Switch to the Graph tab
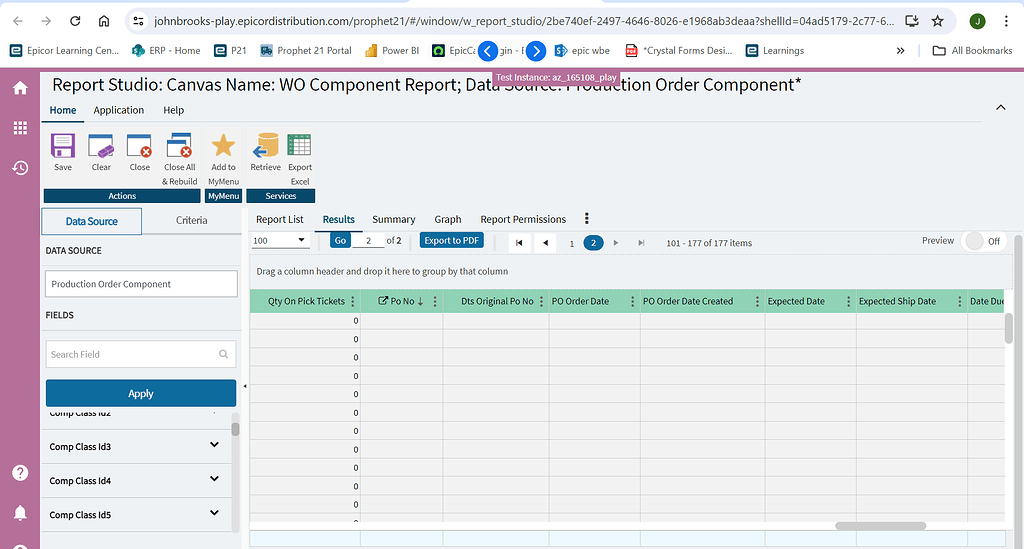Screen dimensions: 1024x549 (x=448, y=219)
